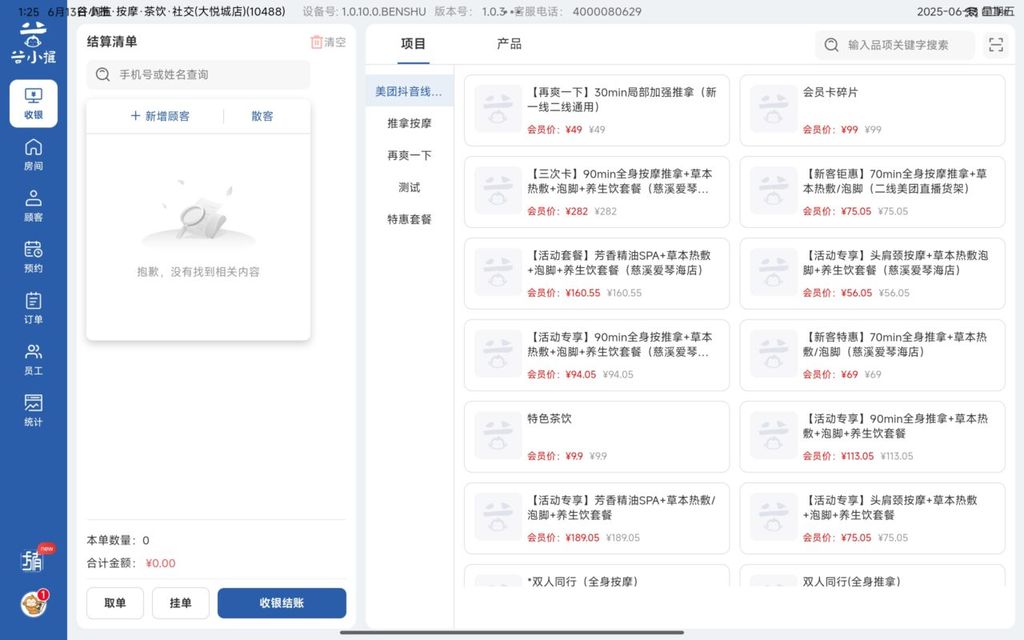1024x640 pixels.
Task: Select the 测试 category
Action: pyautogui.click(x=409, y=187)
